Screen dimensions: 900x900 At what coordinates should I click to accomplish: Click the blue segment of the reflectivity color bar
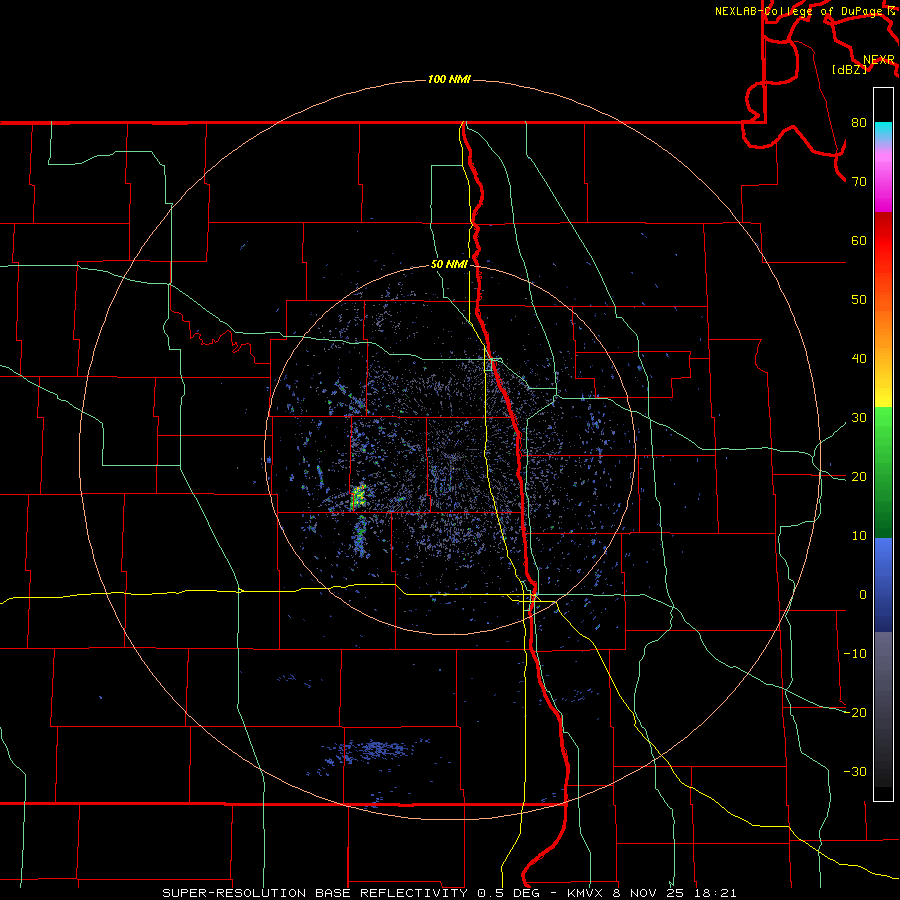[883, 585]
